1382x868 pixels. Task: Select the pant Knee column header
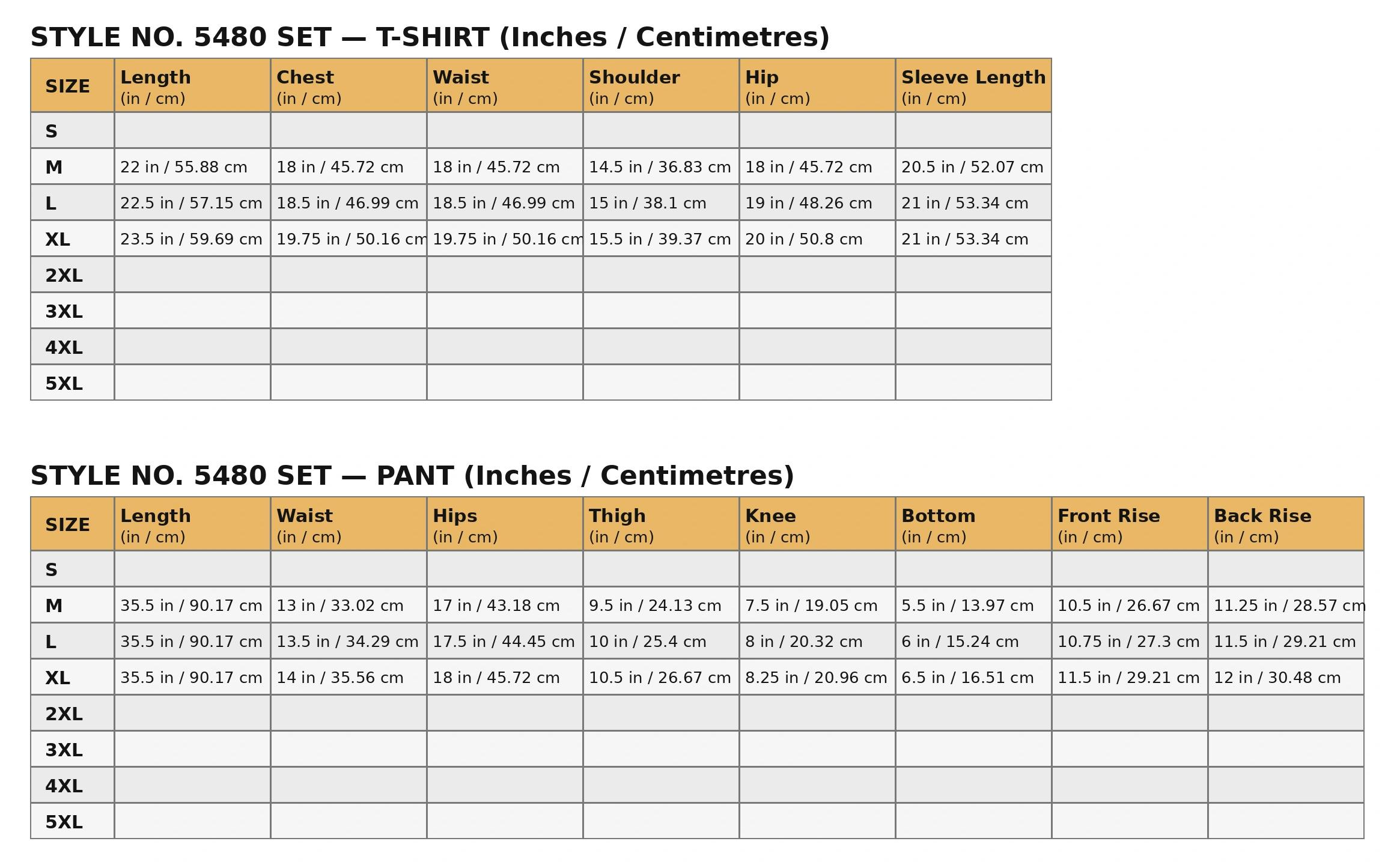[x=817, y=524]
